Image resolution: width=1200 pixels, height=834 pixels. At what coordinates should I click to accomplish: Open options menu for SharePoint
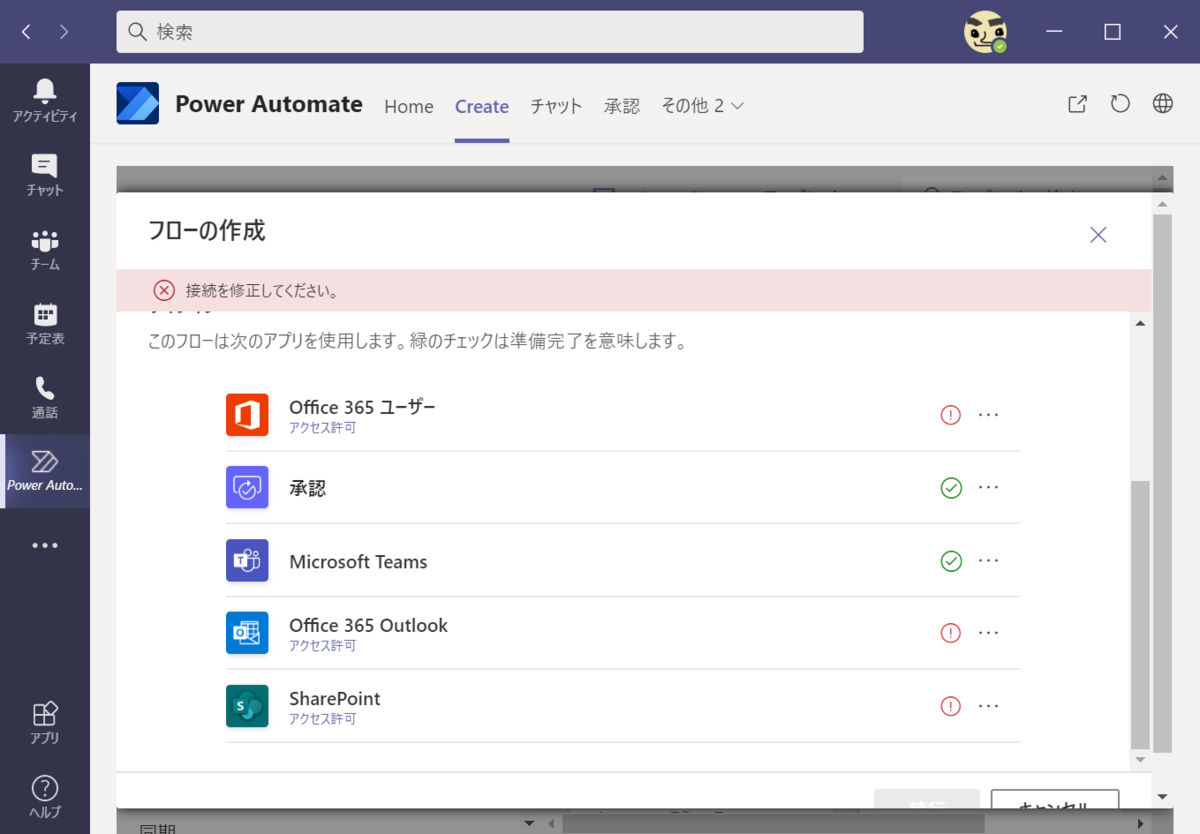pos(989,706)
